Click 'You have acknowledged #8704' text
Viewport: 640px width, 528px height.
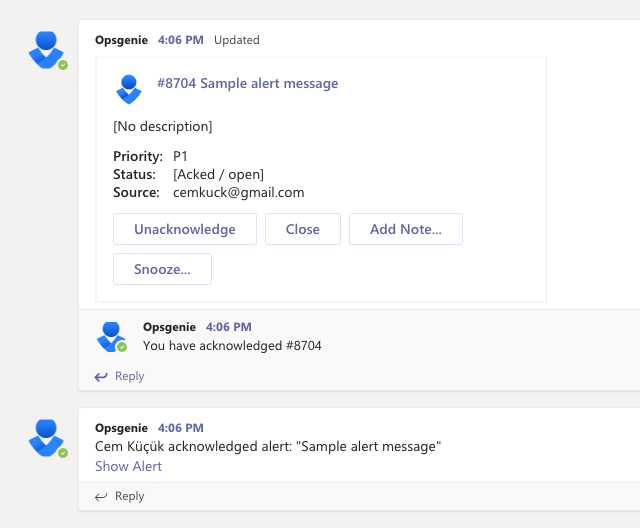pyautogui.click(x=232, y=346)
